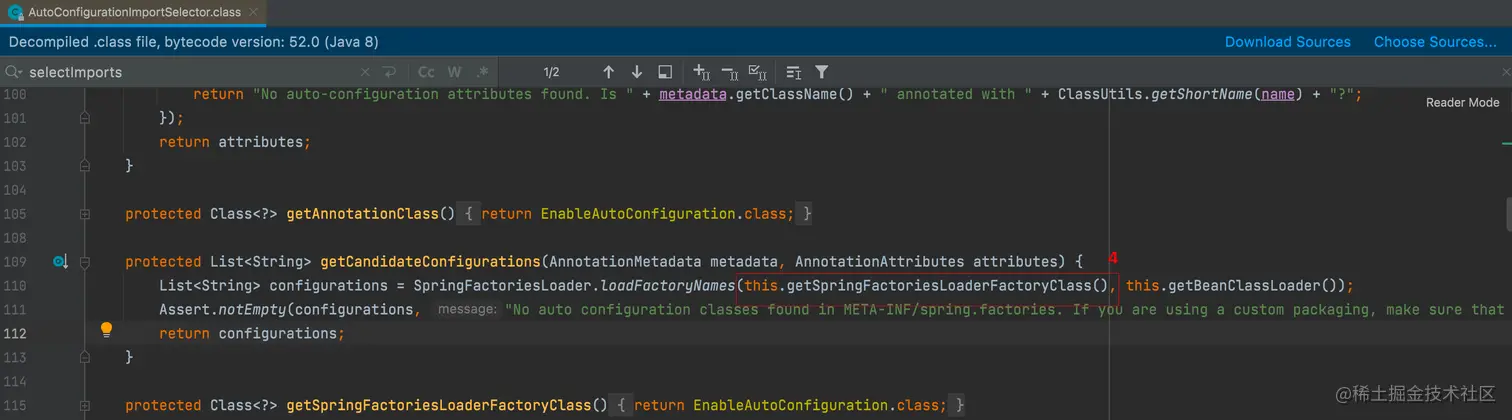
Task: Clear the selectImports search text
Action: (365, 72)
